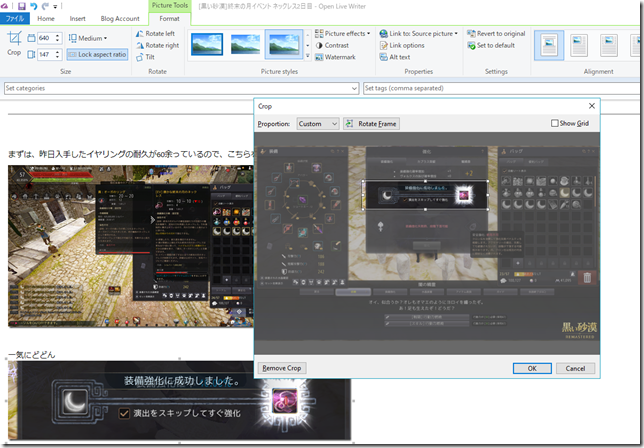Click the height input field 147
Image resolution: width=644 pixels, height=448 pixels.
(46, 54)
